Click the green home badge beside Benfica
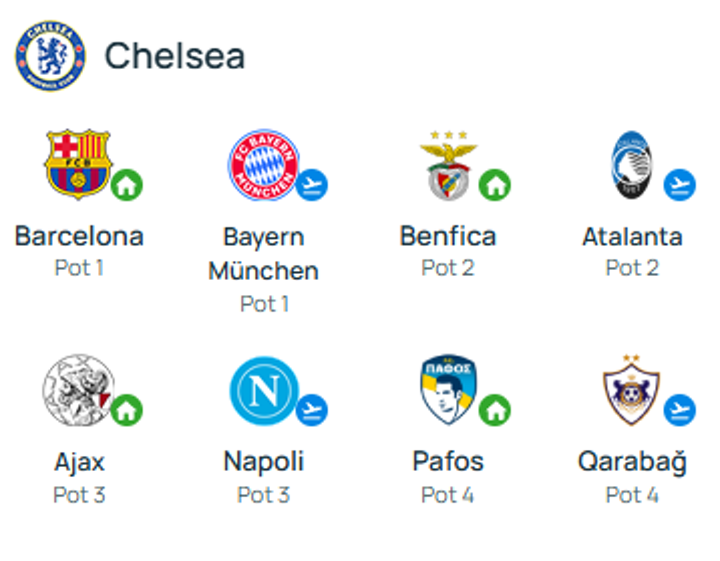Screen dimensions: 720x561 tap(495, 185)
